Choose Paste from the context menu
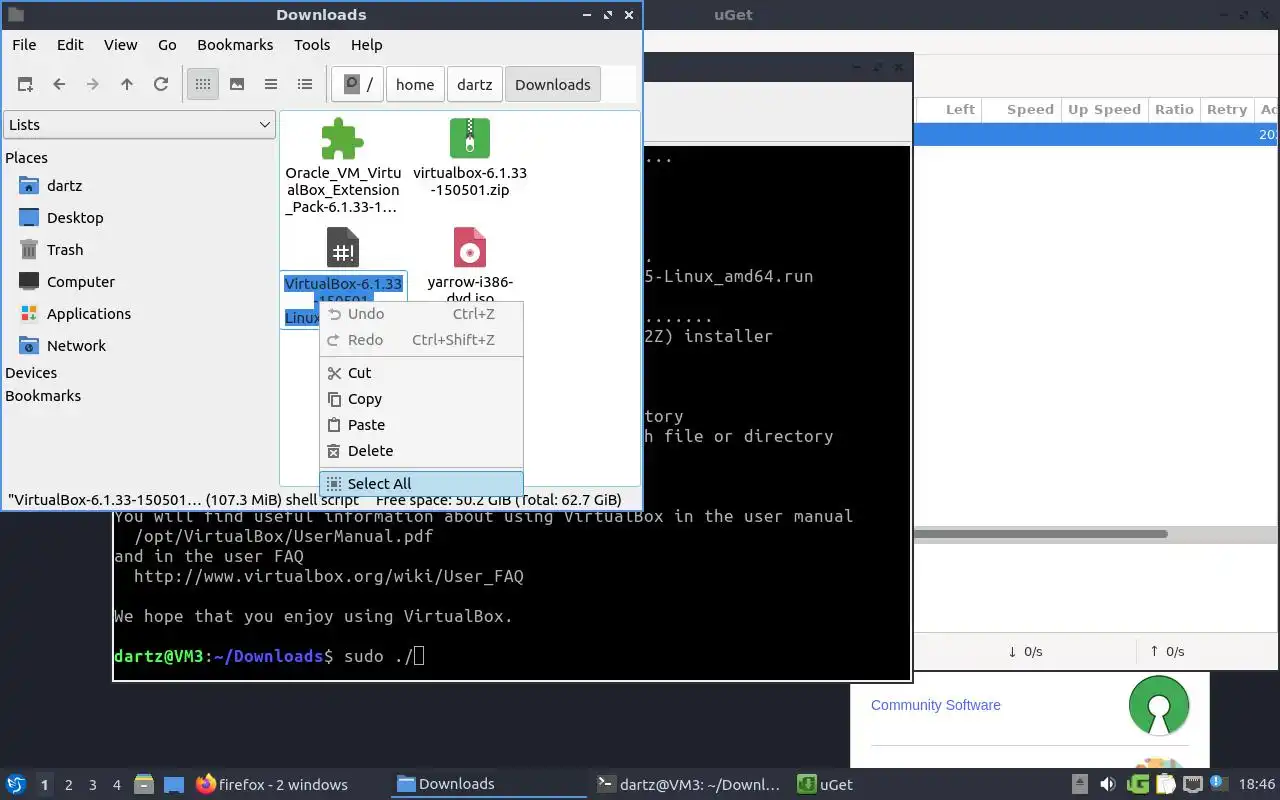Screen dimensions: 1280x800 click(421, 425)
